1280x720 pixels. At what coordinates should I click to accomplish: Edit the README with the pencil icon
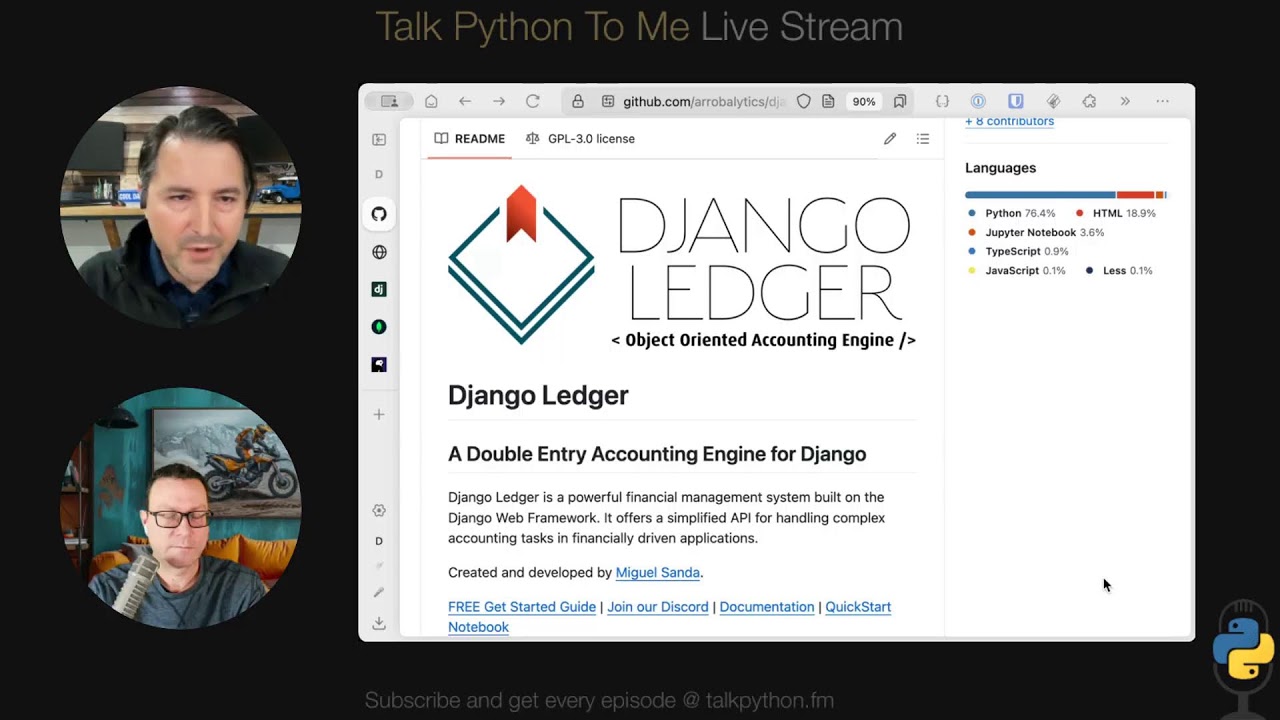pyautogui.click(x=890, y=139)
